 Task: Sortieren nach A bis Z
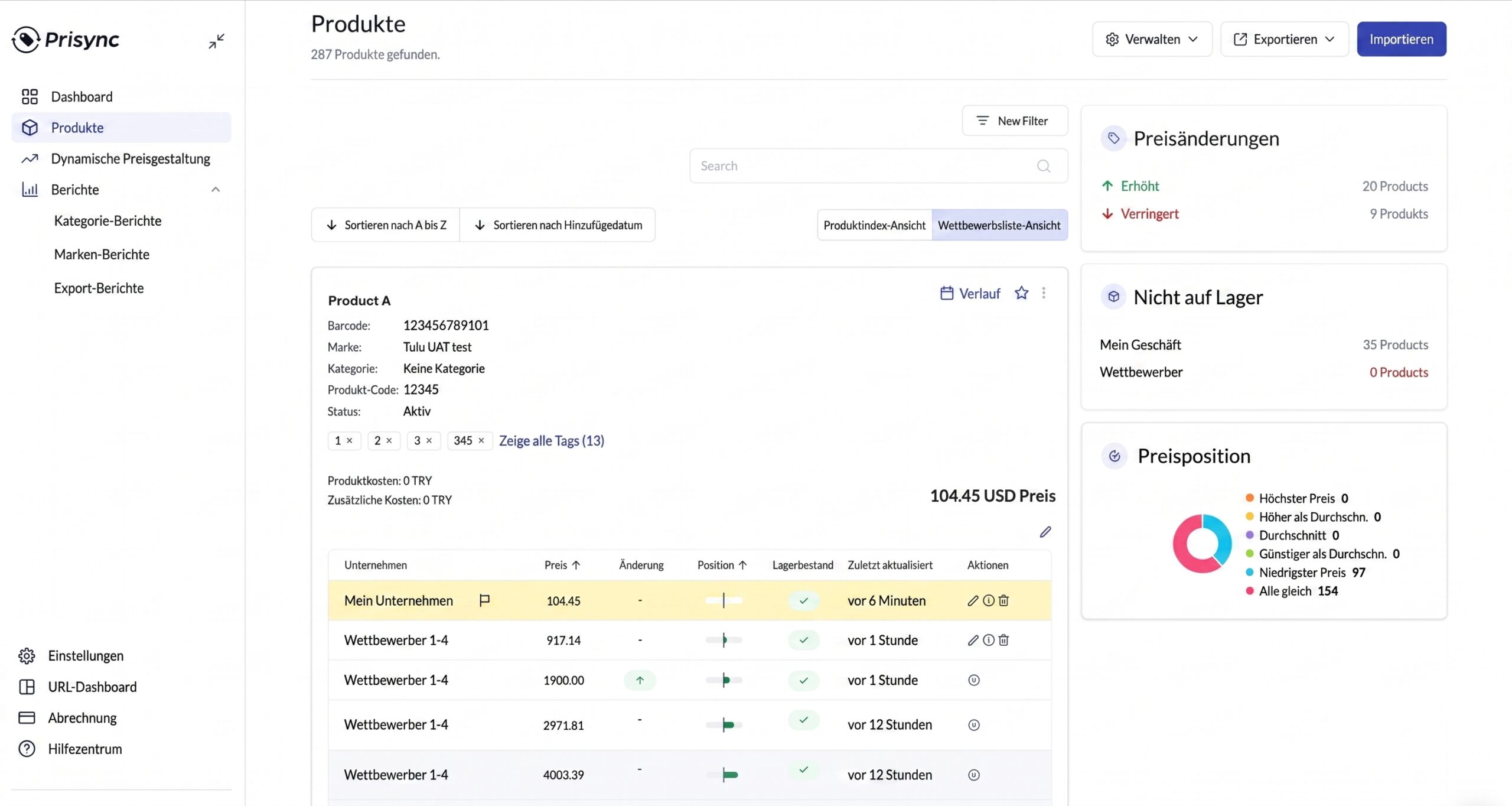point(386,225)
